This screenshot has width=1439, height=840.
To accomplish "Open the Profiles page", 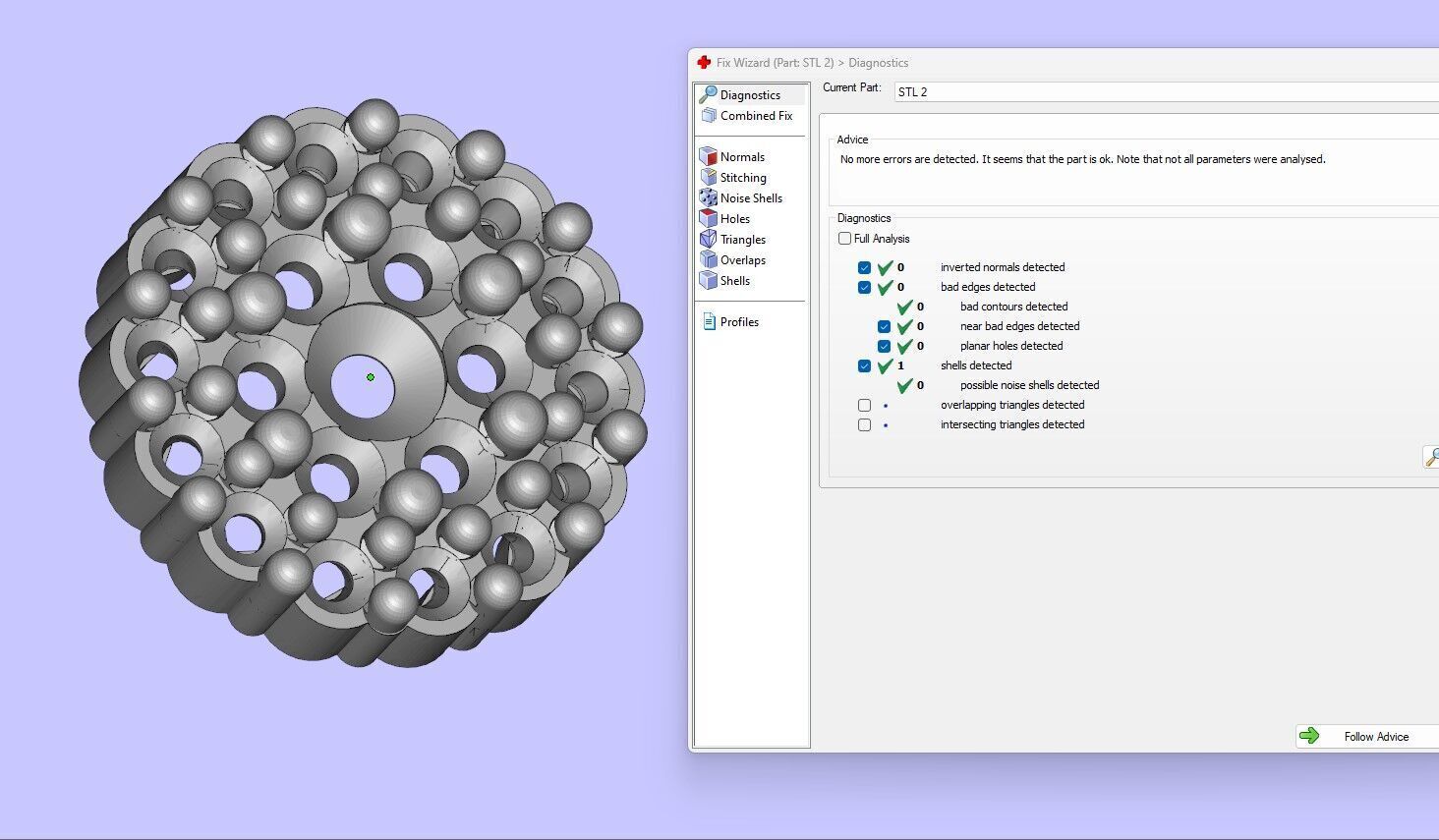I will coord(739,322).
